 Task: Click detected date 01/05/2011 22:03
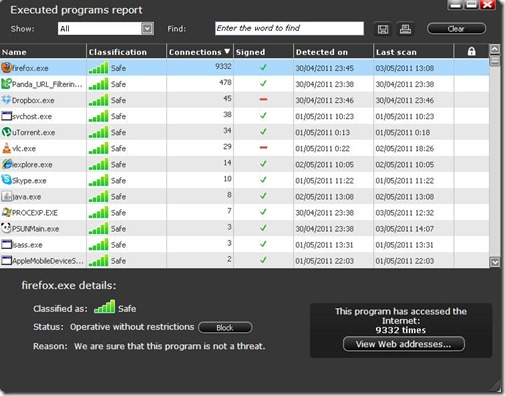click(324, 261)
